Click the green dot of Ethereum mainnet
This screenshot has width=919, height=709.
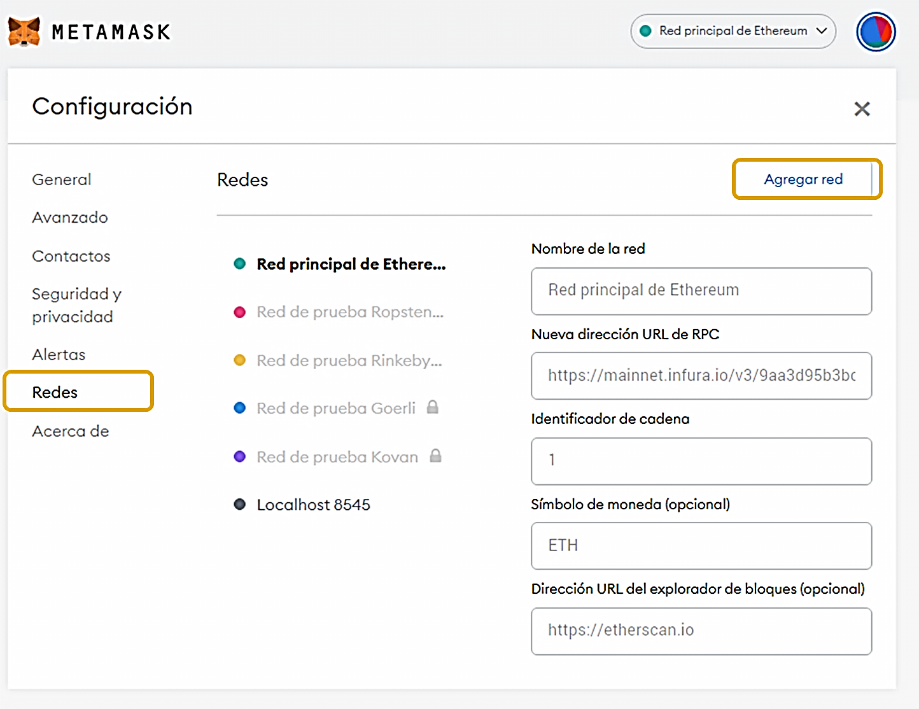[240, 264]
